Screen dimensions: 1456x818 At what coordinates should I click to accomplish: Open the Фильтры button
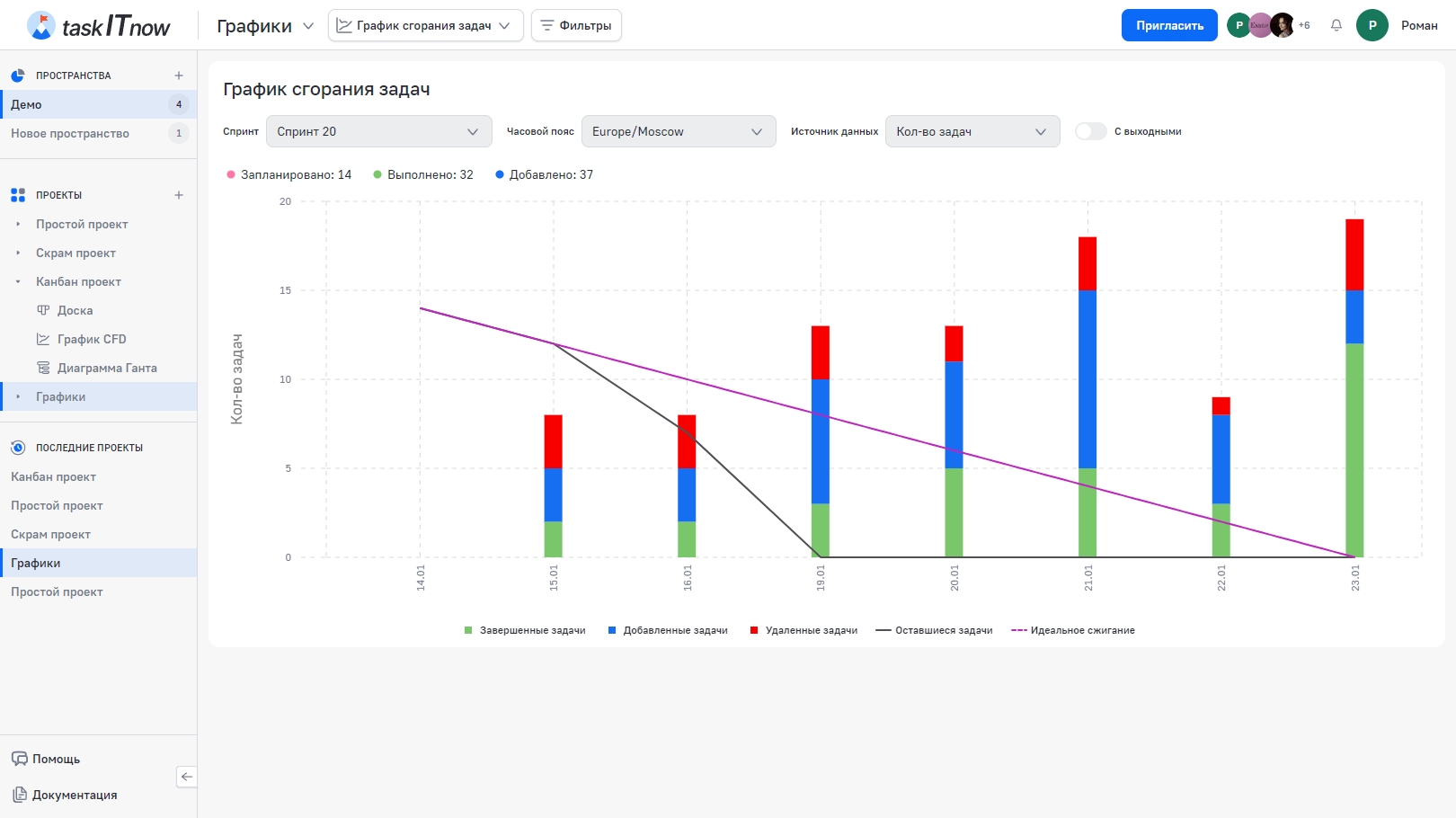pos(576,25)
